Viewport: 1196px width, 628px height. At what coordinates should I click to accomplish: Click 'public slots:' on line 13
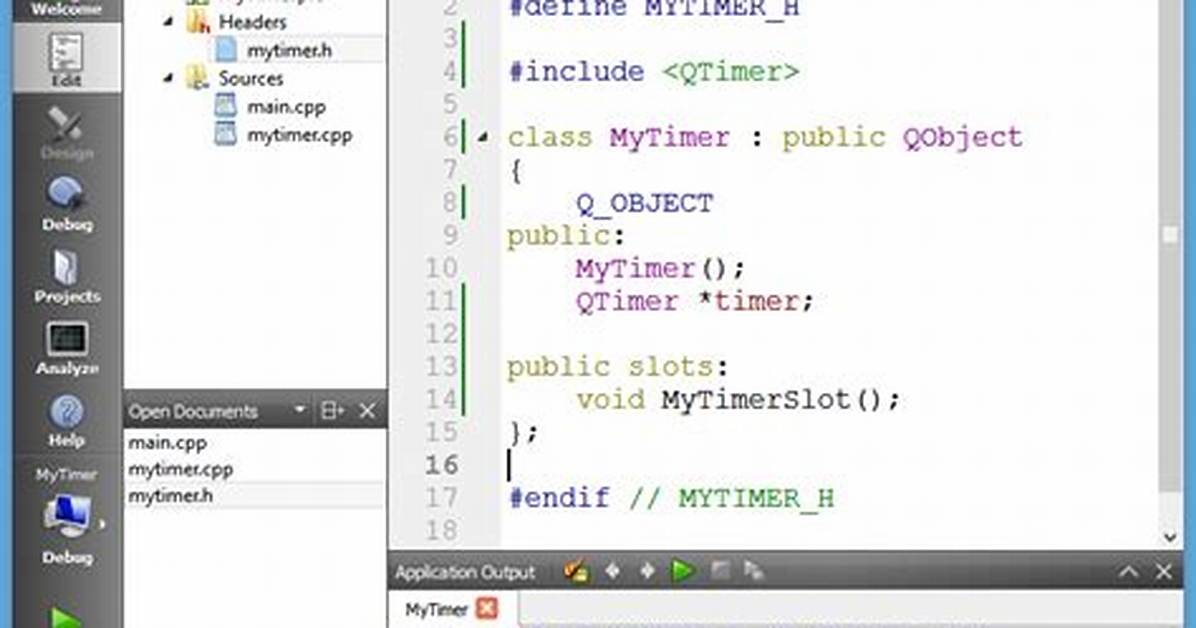[x=618, y=367]
